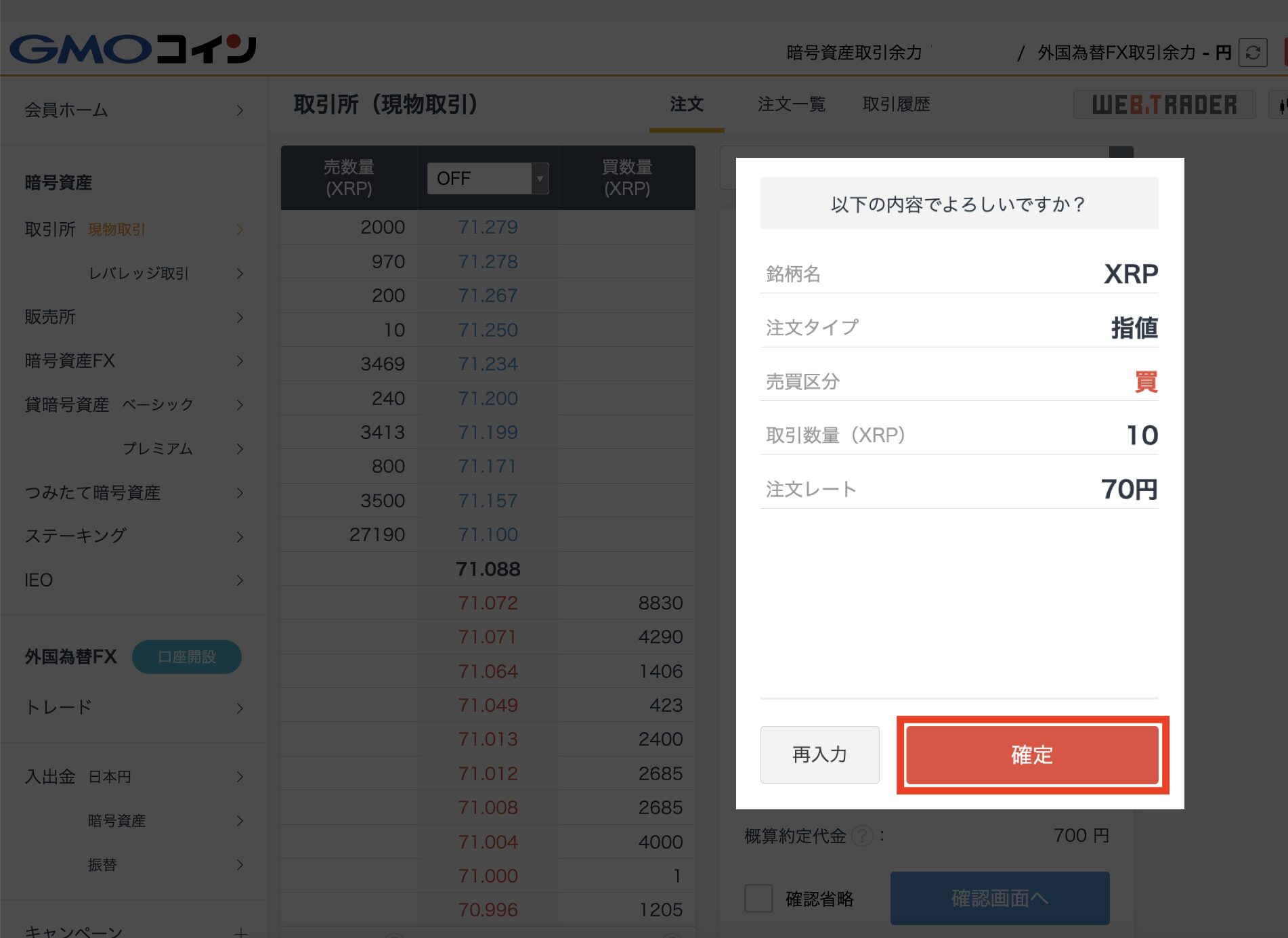Screen dimensions: 1288x938
Task: Refresh balance with circular arrows icon
Action: [x=1253, y=53]
